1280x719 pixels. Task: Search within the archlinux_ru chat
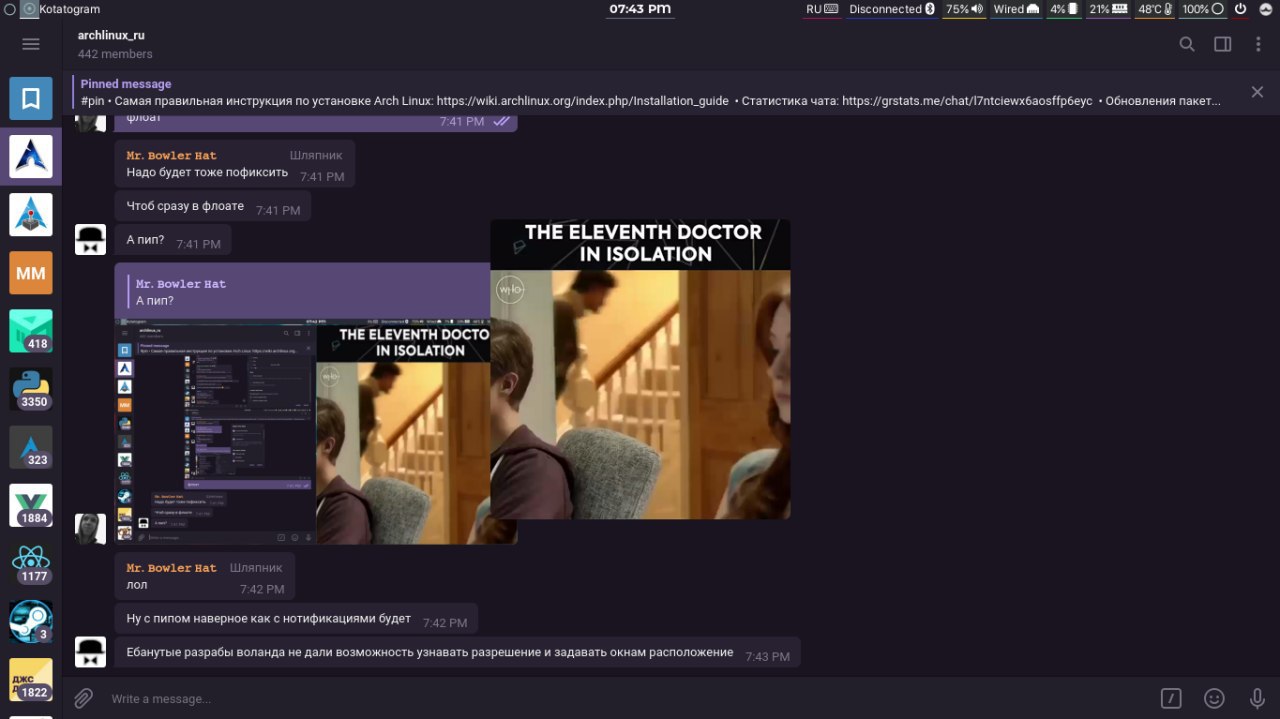[x=1187, y=44]
